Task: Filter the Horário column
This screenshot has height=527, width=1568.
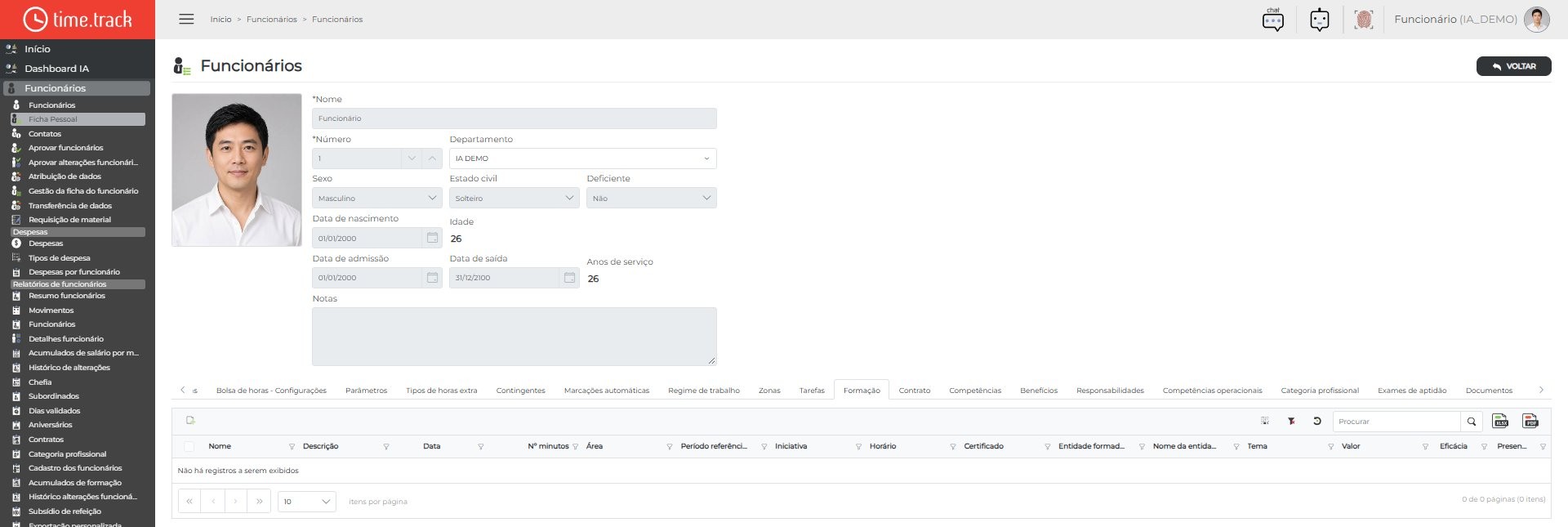Action: pyautogui.click(x=953, y=447)
